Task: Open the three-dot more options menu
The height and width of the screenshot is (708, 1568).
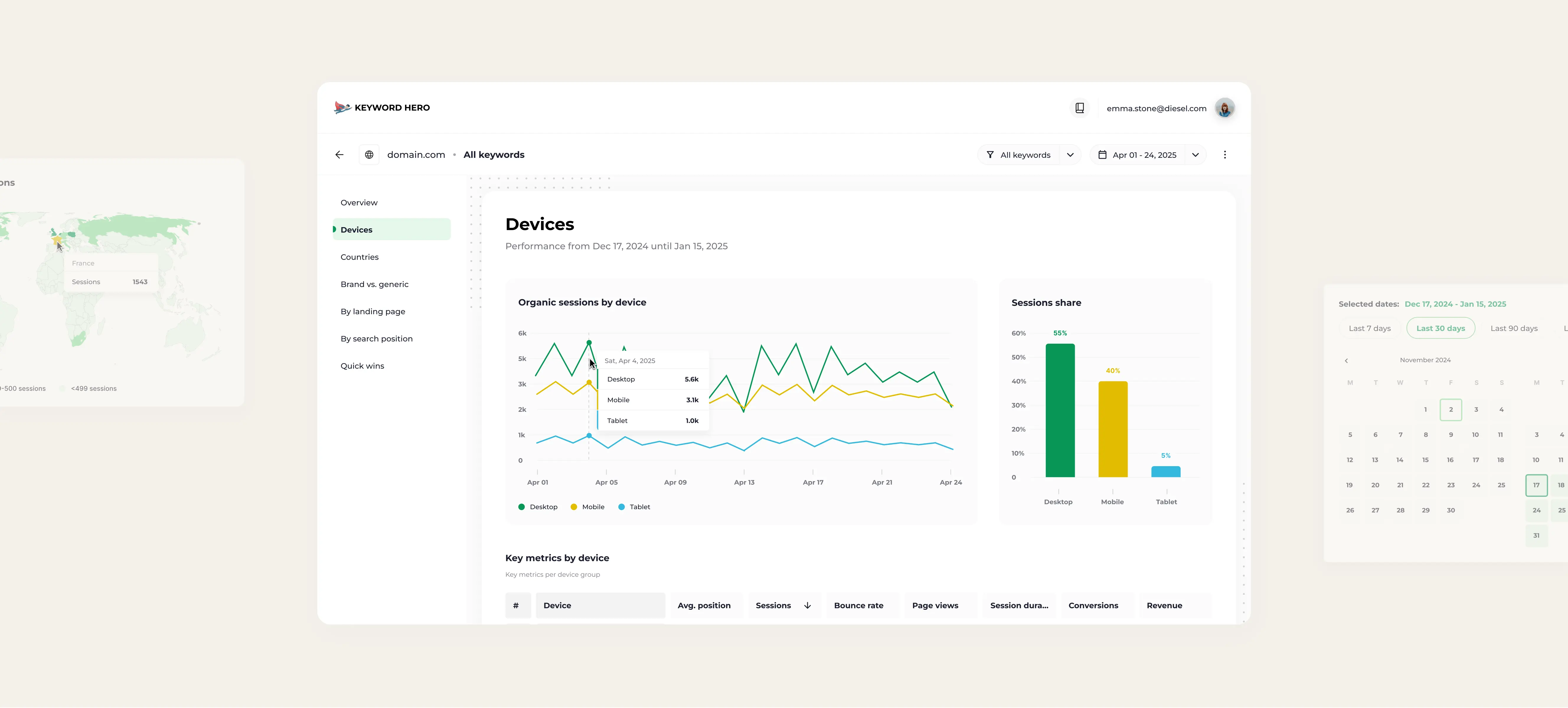Action: [1225, 155]
